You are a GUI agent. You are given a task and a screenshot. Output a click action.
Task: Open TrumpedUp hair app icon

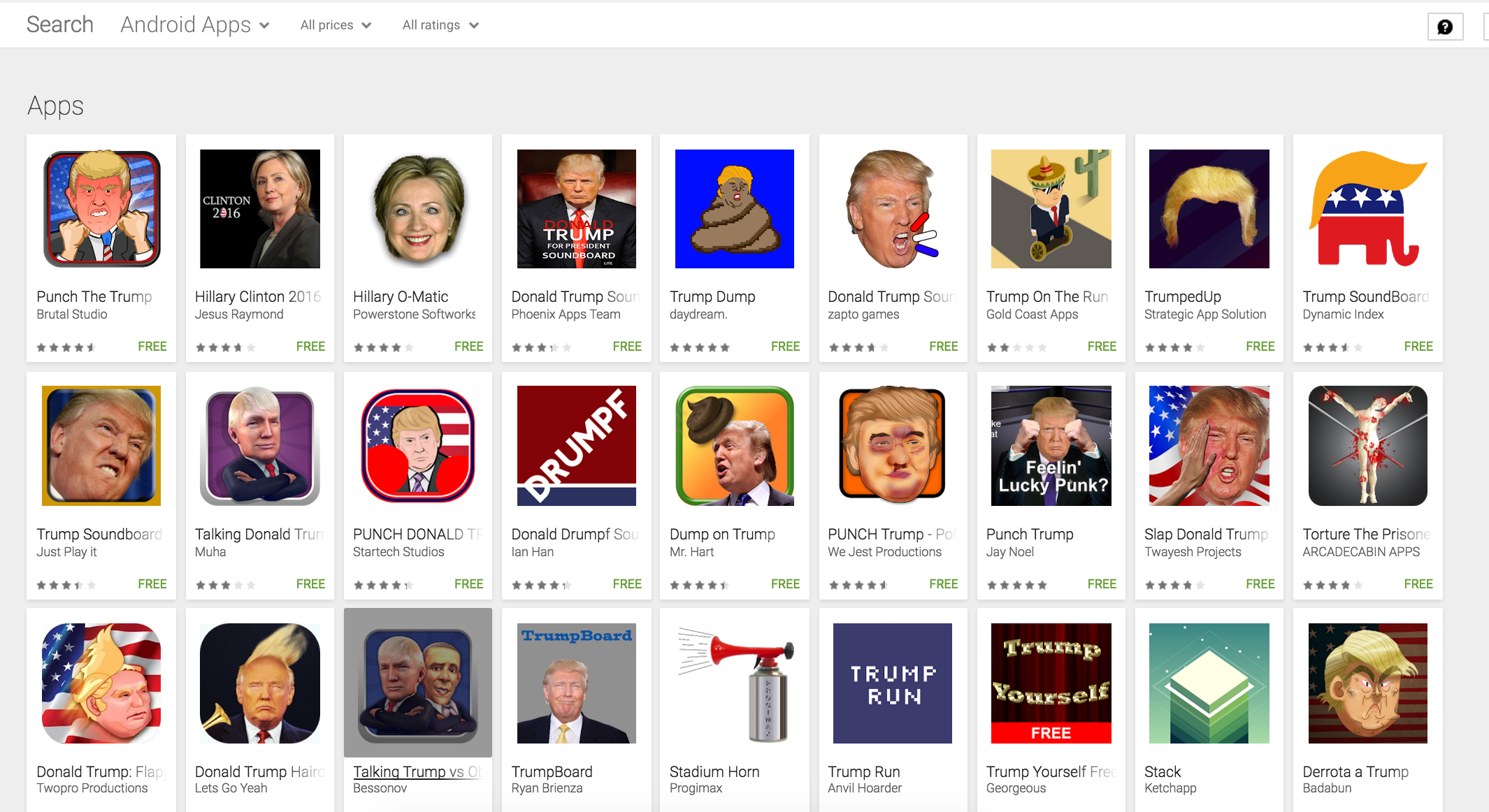[1209, 208]
